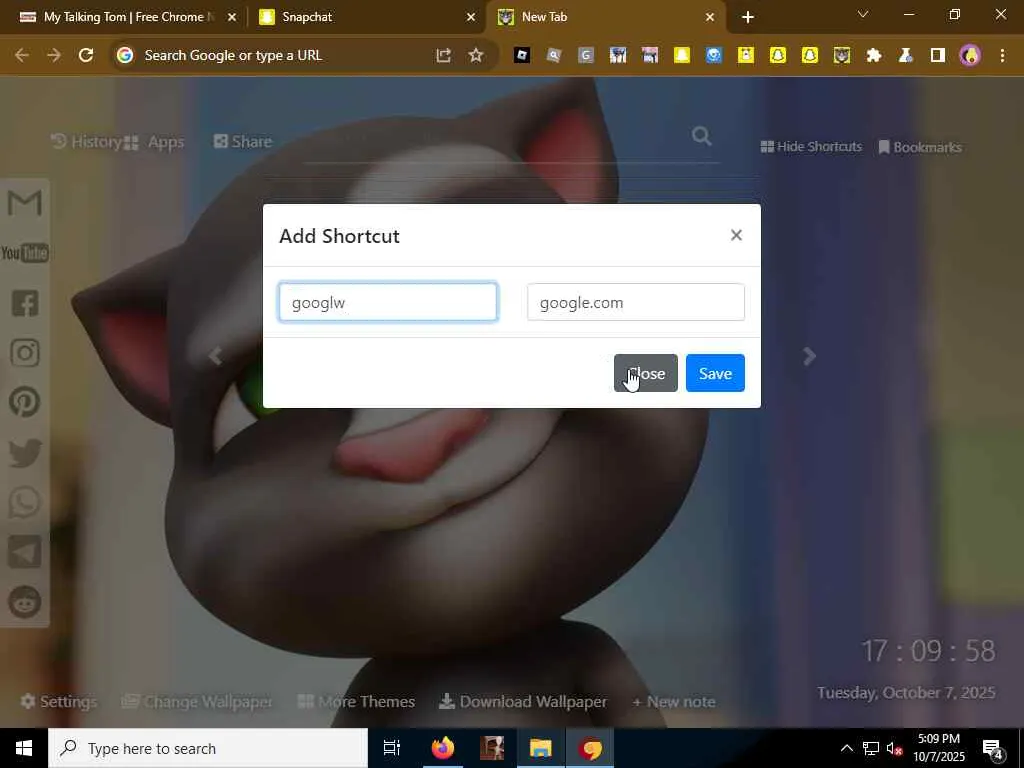Open the Roblox extension icon
Viewport: 1024px width, 768px height.
(521, 56)
